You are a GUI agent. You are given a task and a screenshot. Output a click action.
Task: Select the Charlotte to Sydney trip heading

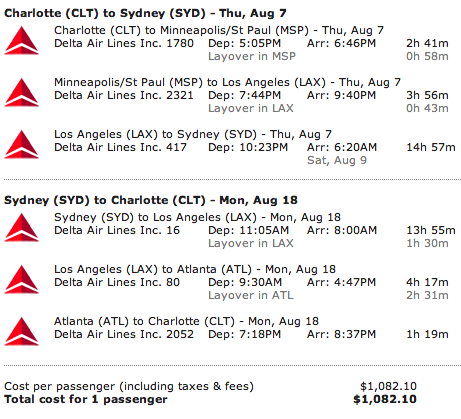pos(145,13)
